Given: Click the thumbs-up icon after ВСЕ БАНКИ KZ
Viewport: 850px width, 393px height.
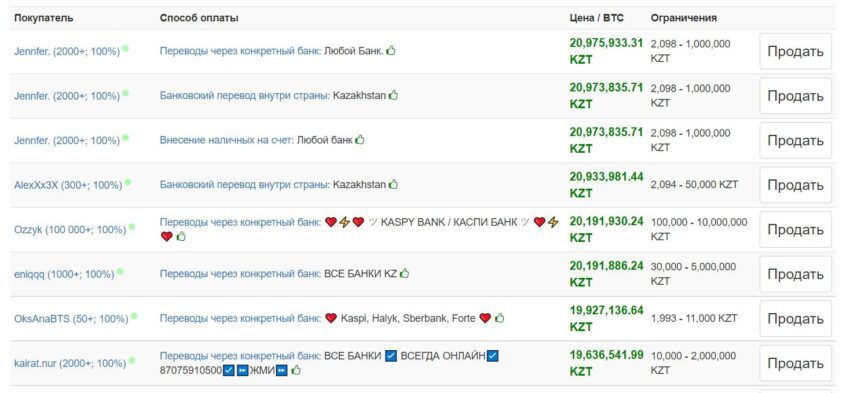Looking at the screenshot, I should click(404, 274).
